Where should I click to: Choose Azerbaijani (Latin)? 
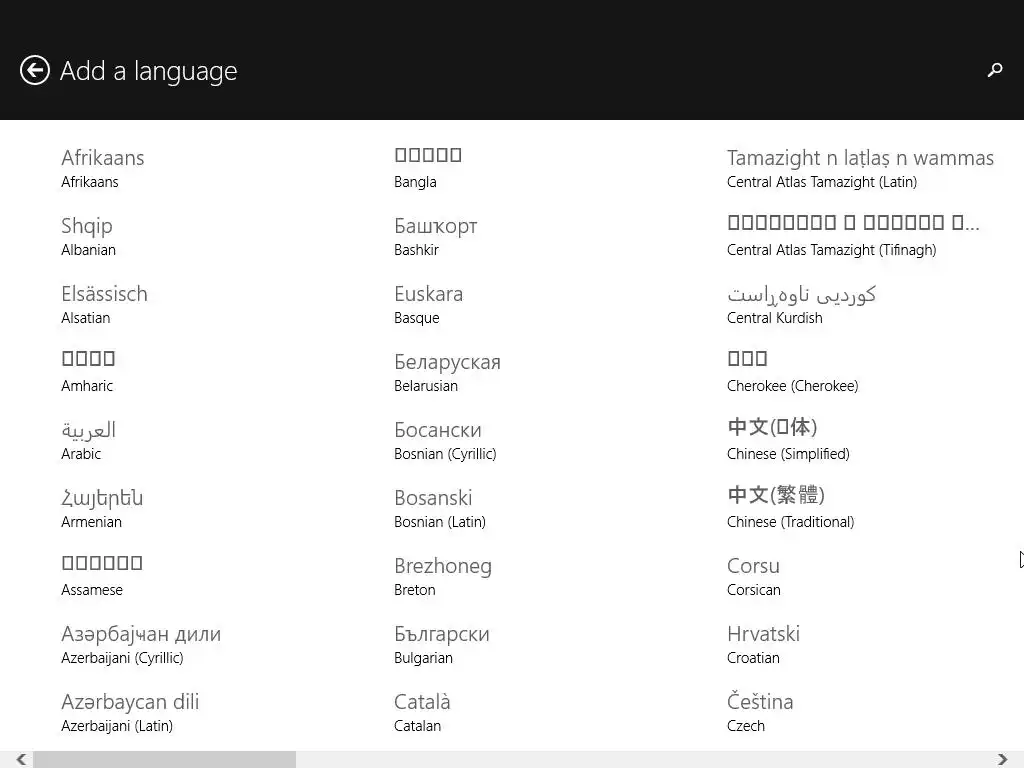point(130,712)
